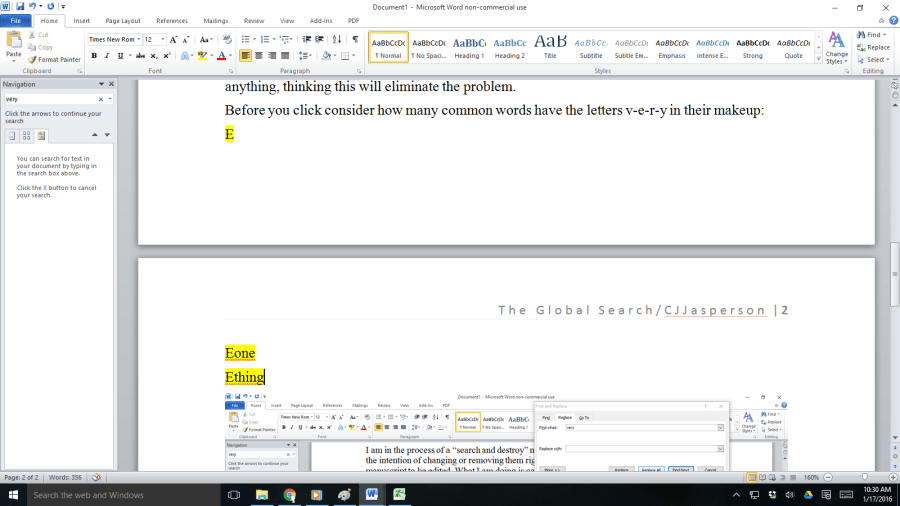This screenshot has height=506, width=900.
Task: Apply bold formatting
Action: [x=94, y=56]
